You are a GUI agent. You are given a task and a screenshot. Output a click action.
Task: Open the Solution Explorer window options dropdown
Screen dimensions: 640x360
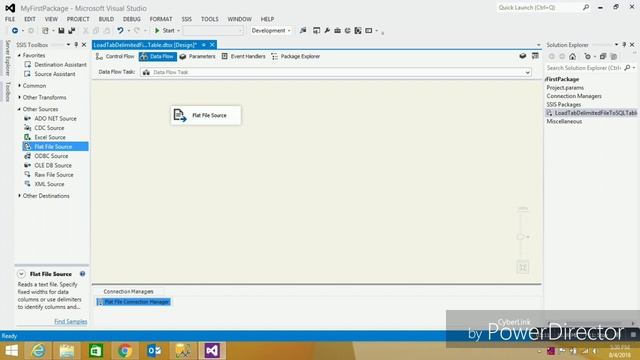[x=616, y=44]
